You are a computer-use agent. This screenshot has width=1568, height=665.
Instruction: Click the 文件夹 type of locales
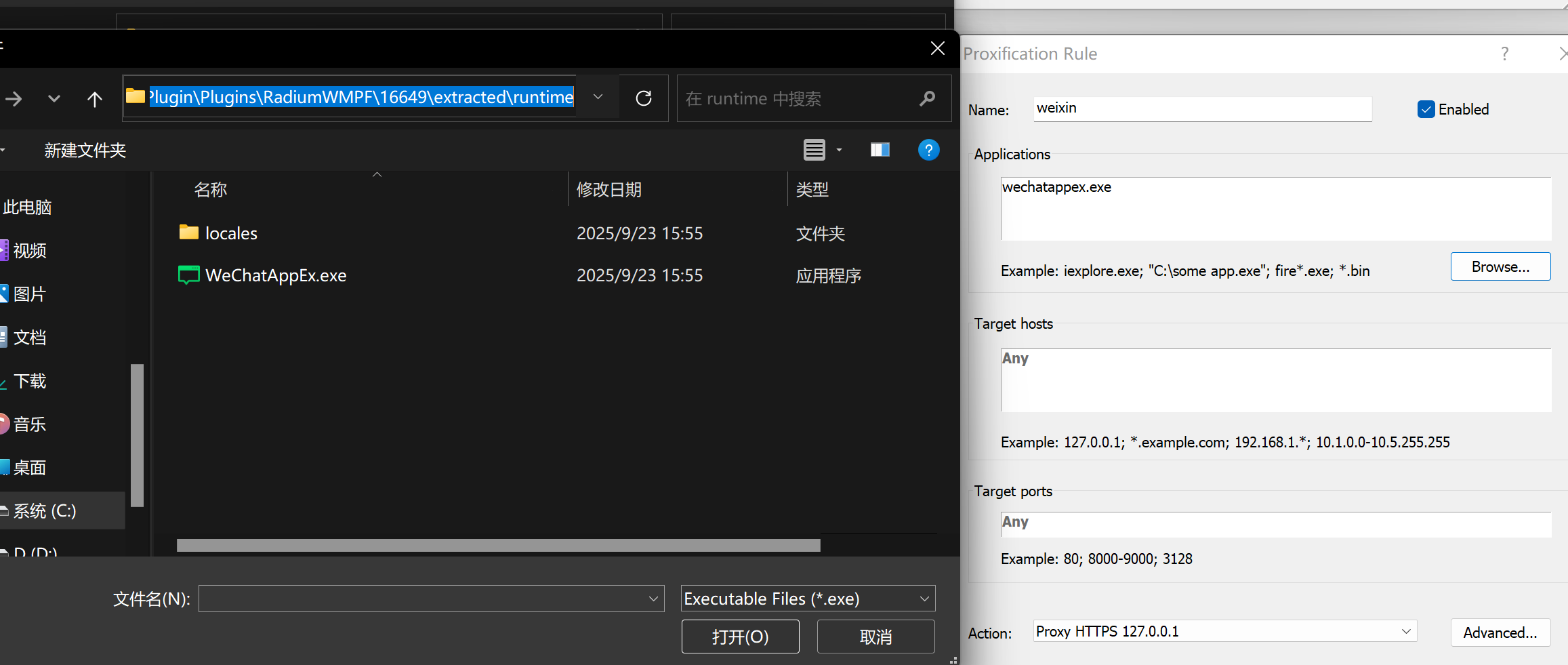pos(820,234)
